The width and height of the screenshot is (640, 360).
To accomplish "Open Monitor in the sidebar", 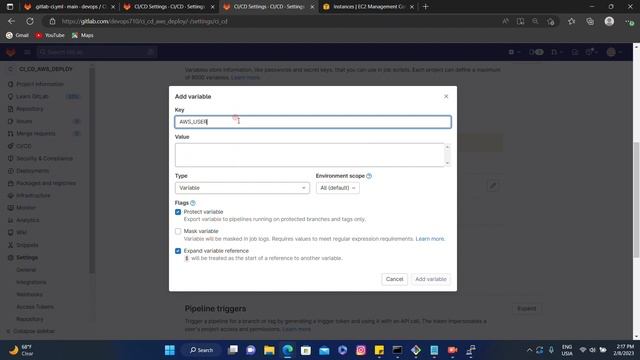I will (26, 208).
